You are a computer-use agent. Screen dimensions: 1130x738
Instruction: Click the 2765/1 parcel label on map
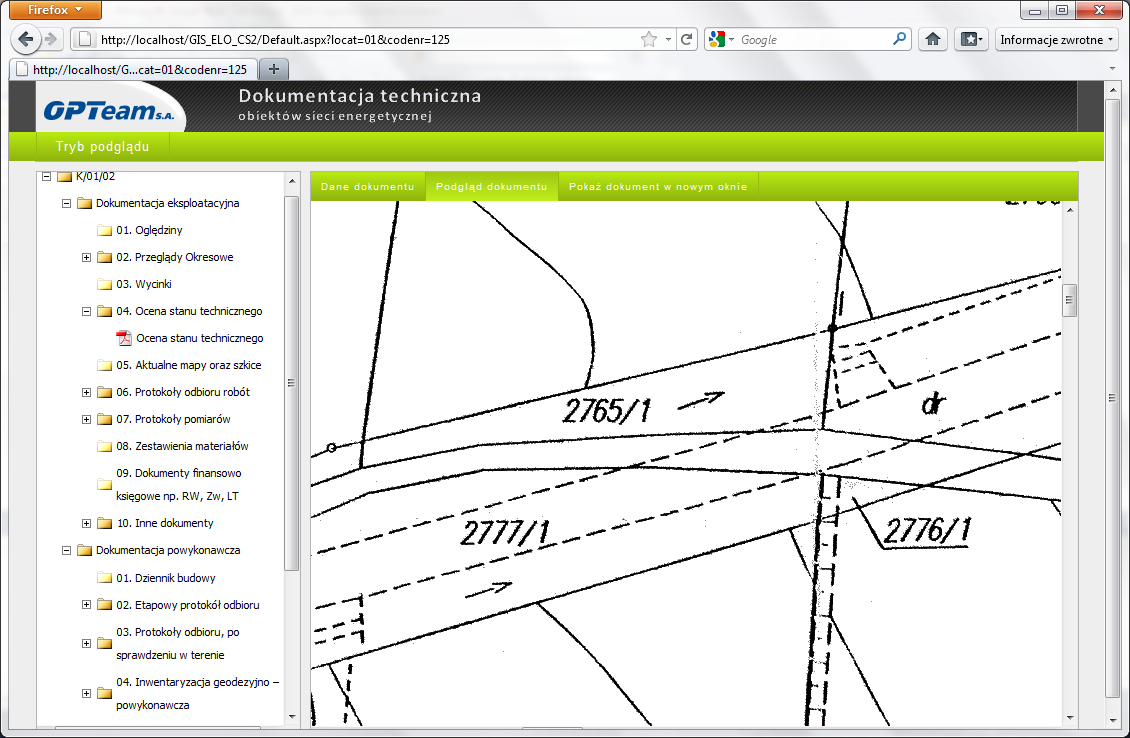click(606, 411)
